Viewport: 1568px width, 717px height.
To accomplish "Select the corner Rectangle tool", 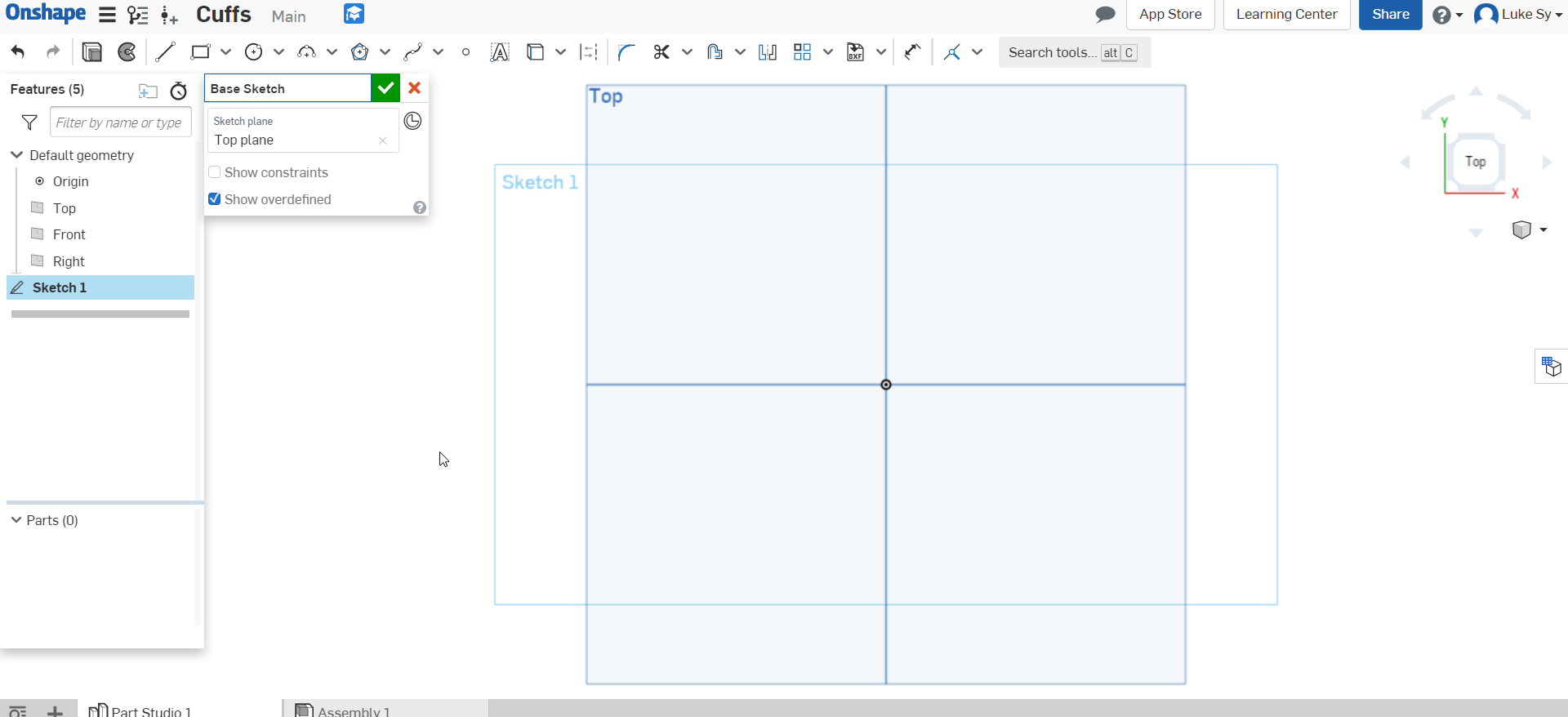I will tap(200, 52).
